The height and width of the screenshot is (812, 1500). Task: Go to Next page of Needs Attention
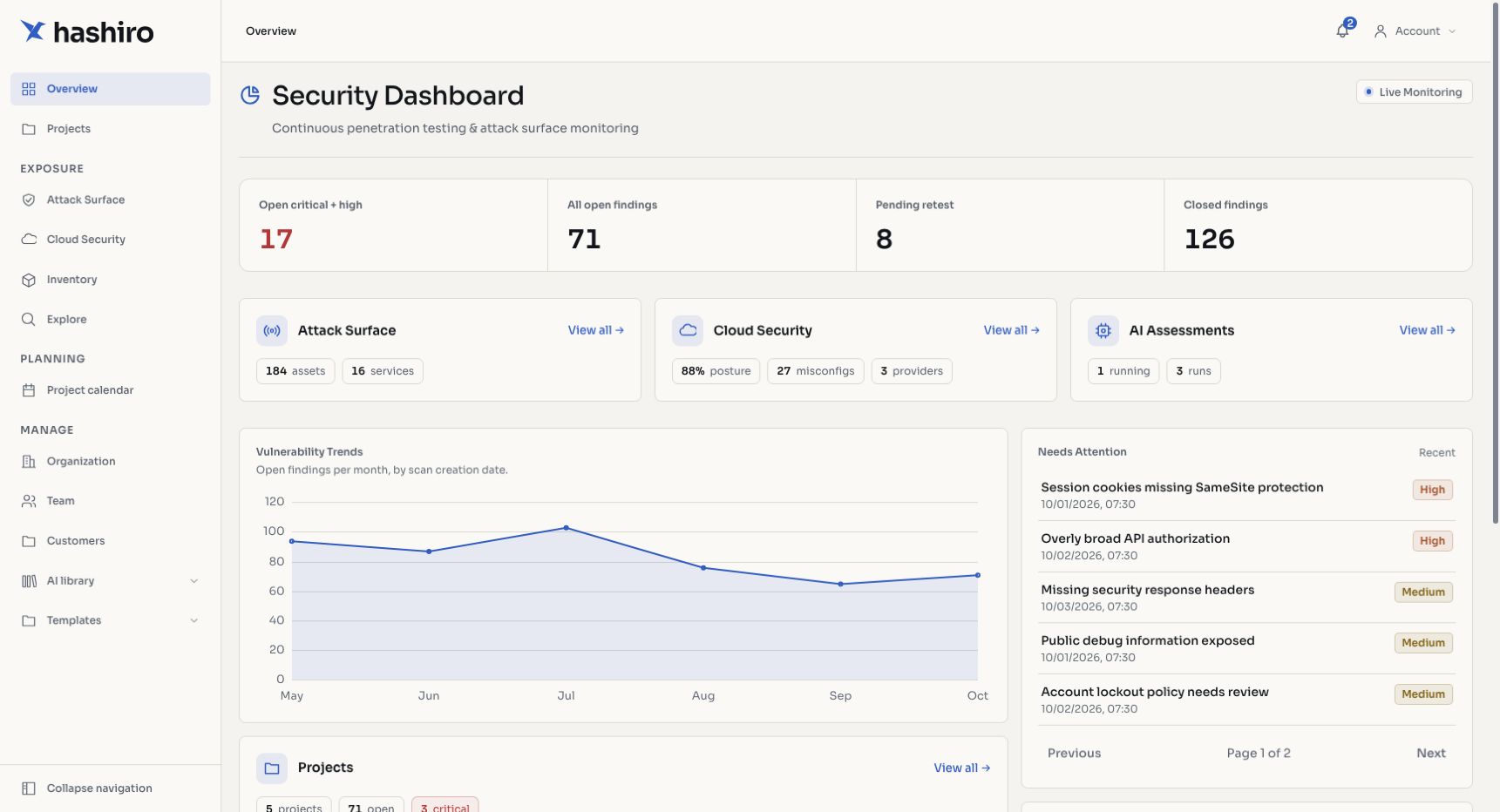(1431, 754)
